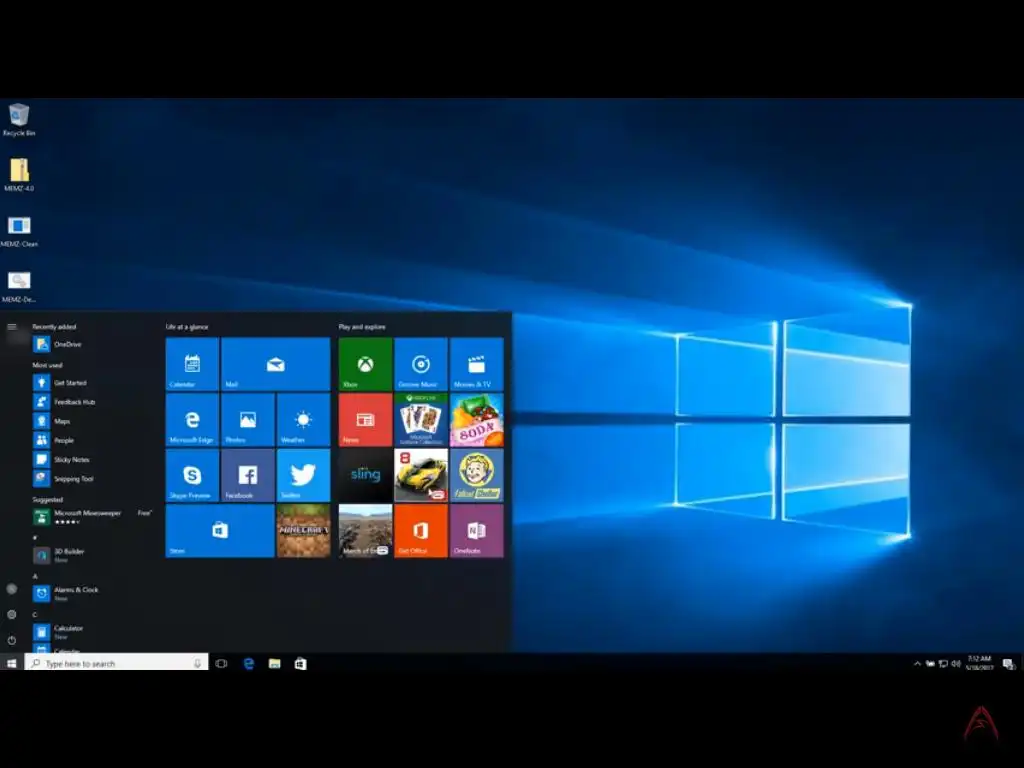Viewport: 1024px width, 768px height.
Task: Open the Movies & TV tile
Action: pyautogui.click(x=477, y=364)
